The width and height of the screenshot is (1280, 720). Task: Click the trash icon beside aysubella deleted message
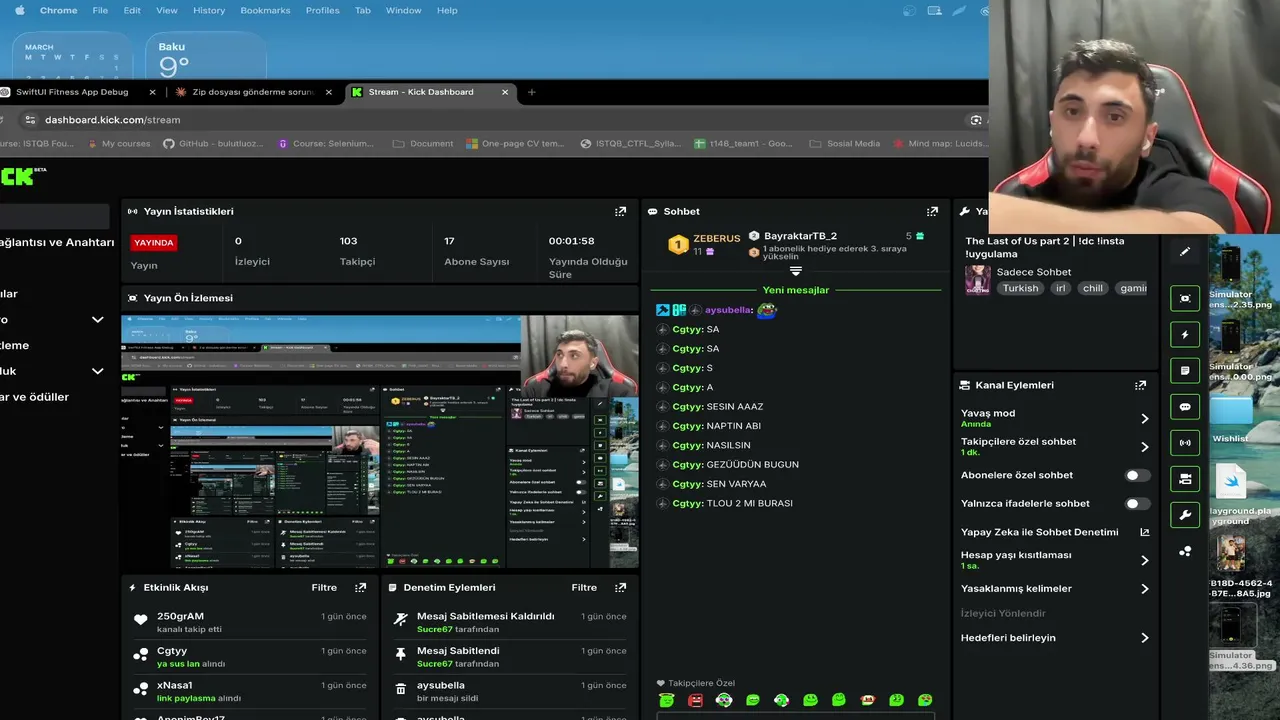[401, 689]
